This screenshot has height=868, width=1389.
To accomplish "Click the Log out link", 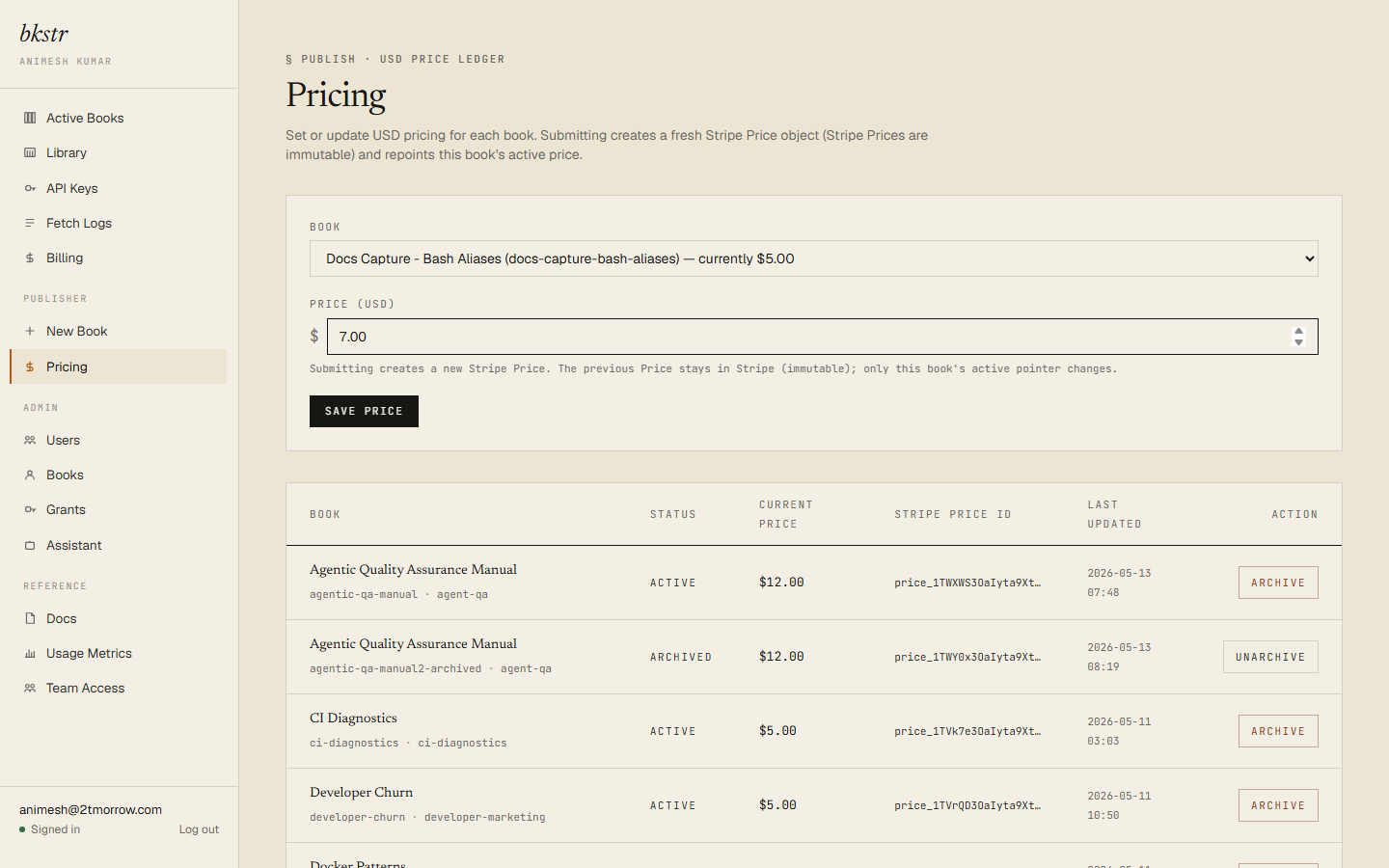I will pos(199,829).
